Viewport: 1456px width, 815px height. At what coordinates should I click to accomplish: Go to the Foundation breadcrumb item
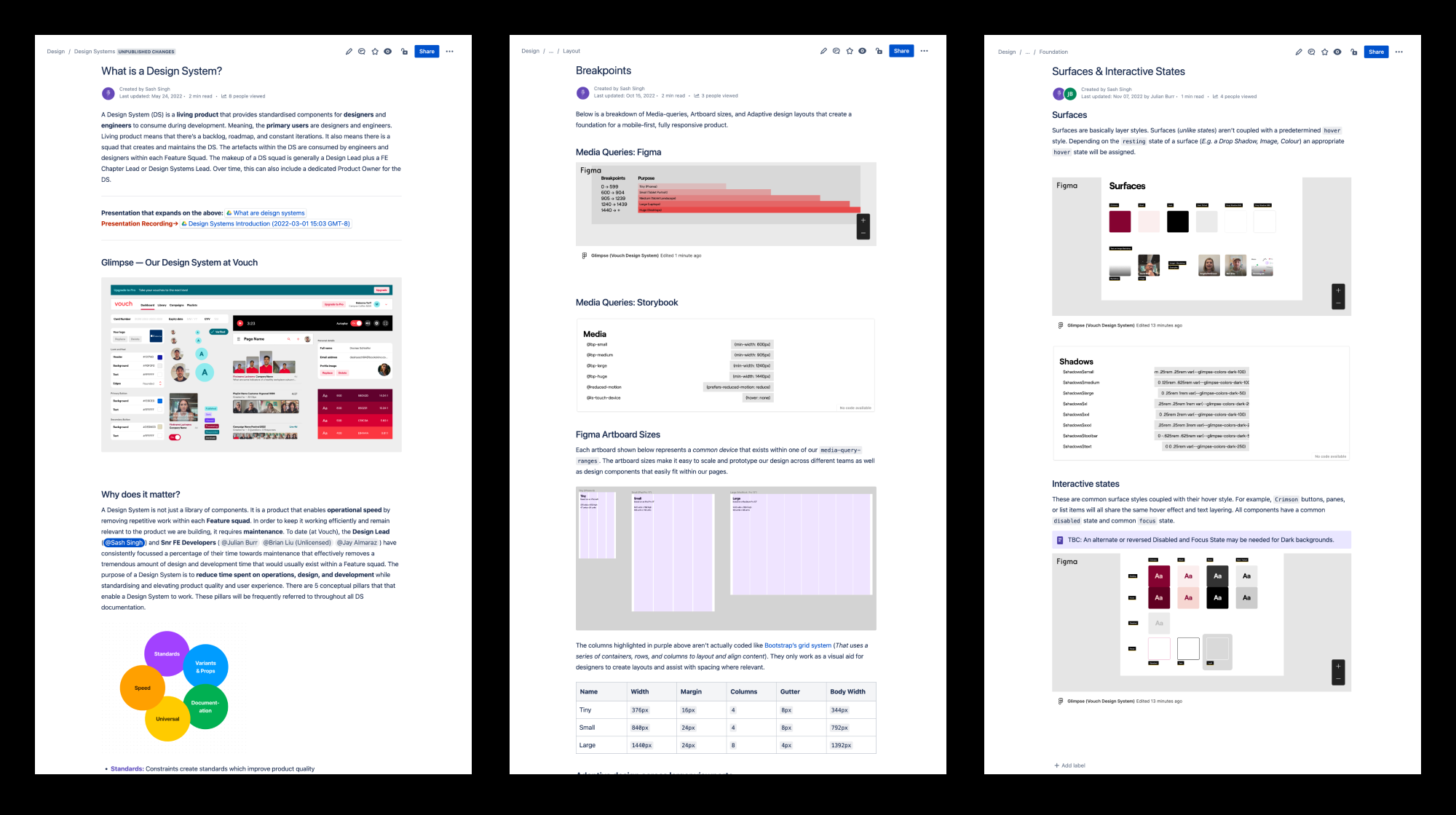click(1053, 52)
